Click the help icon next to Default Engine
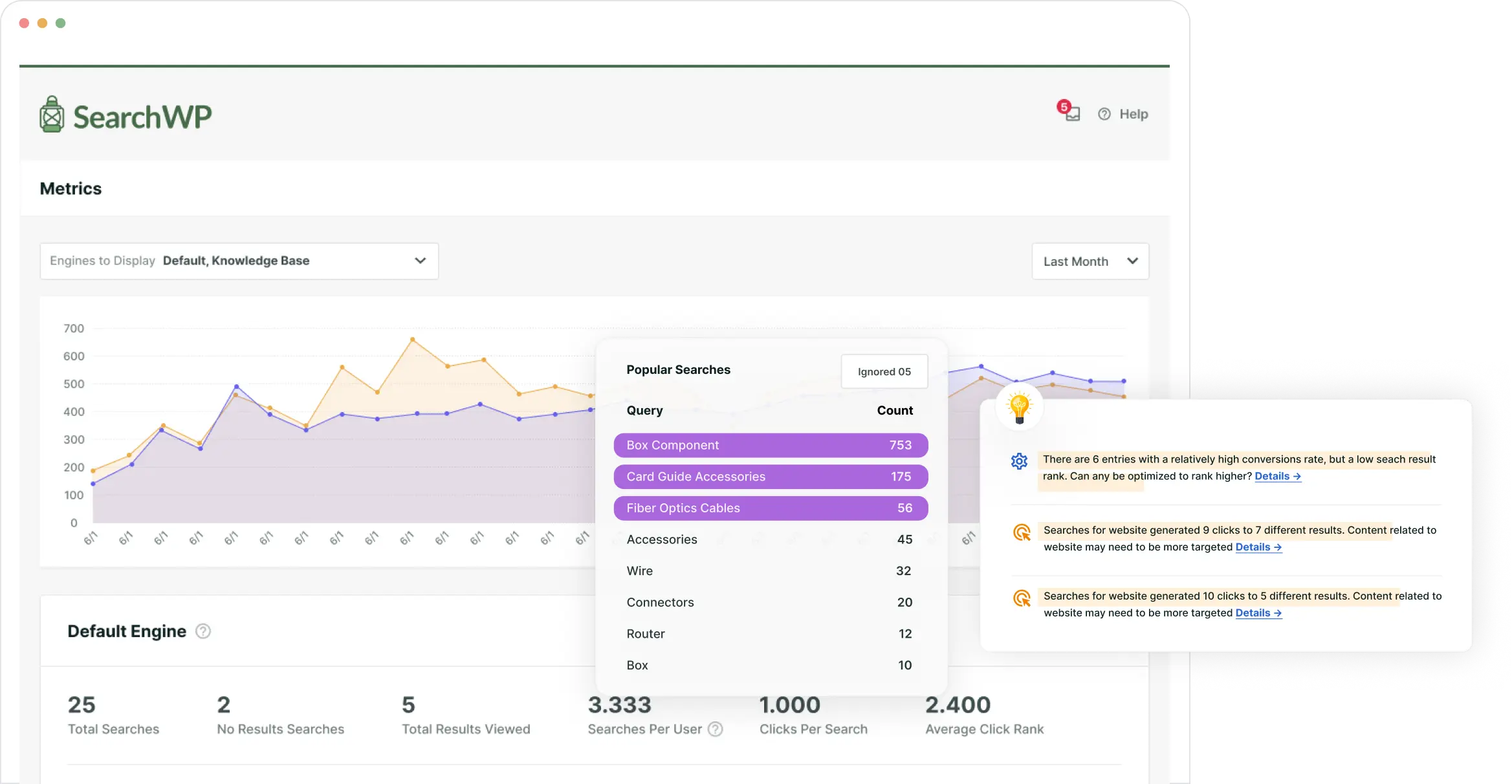 coord(201,631)
